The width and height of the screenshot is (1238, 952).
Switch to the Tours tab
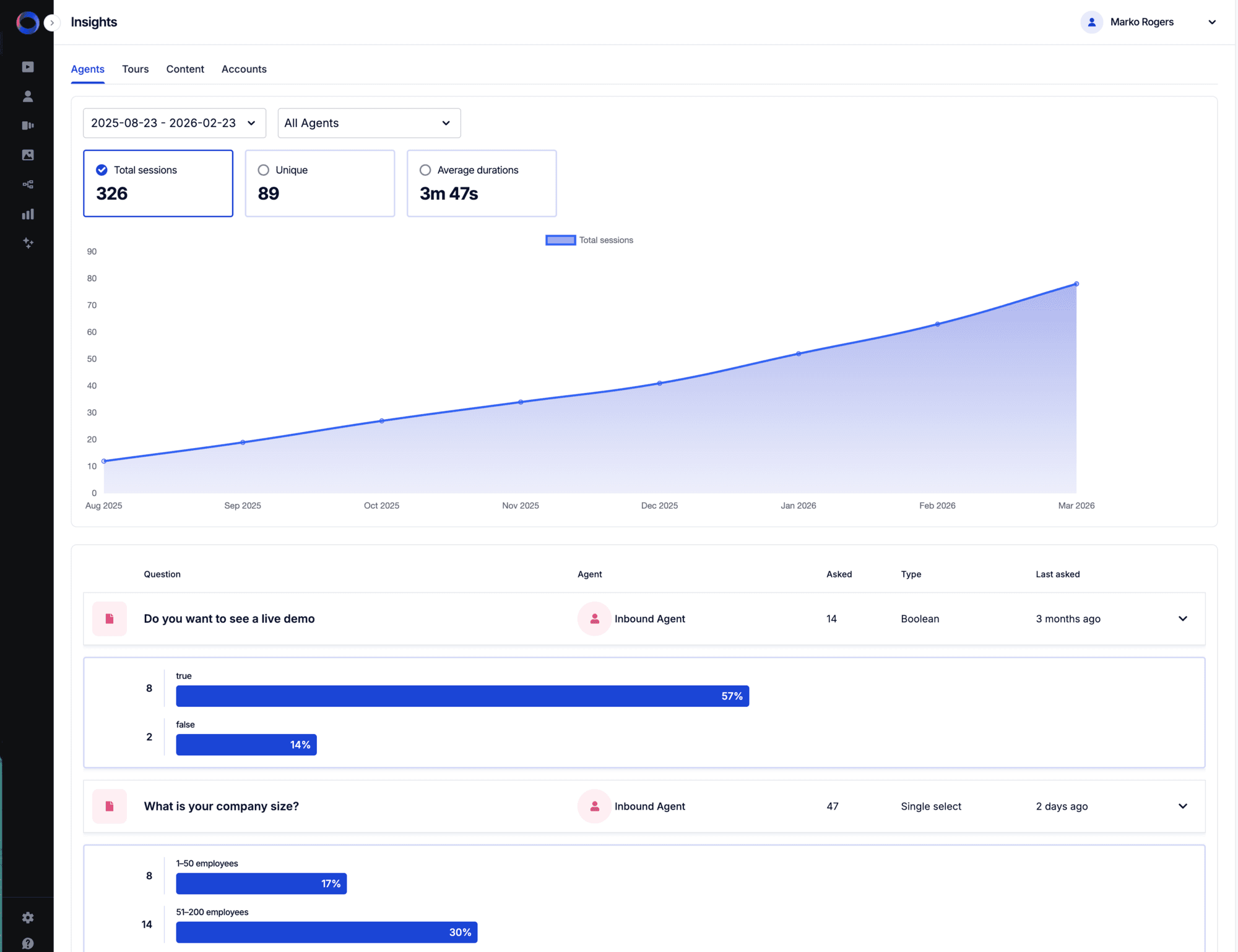135,69
